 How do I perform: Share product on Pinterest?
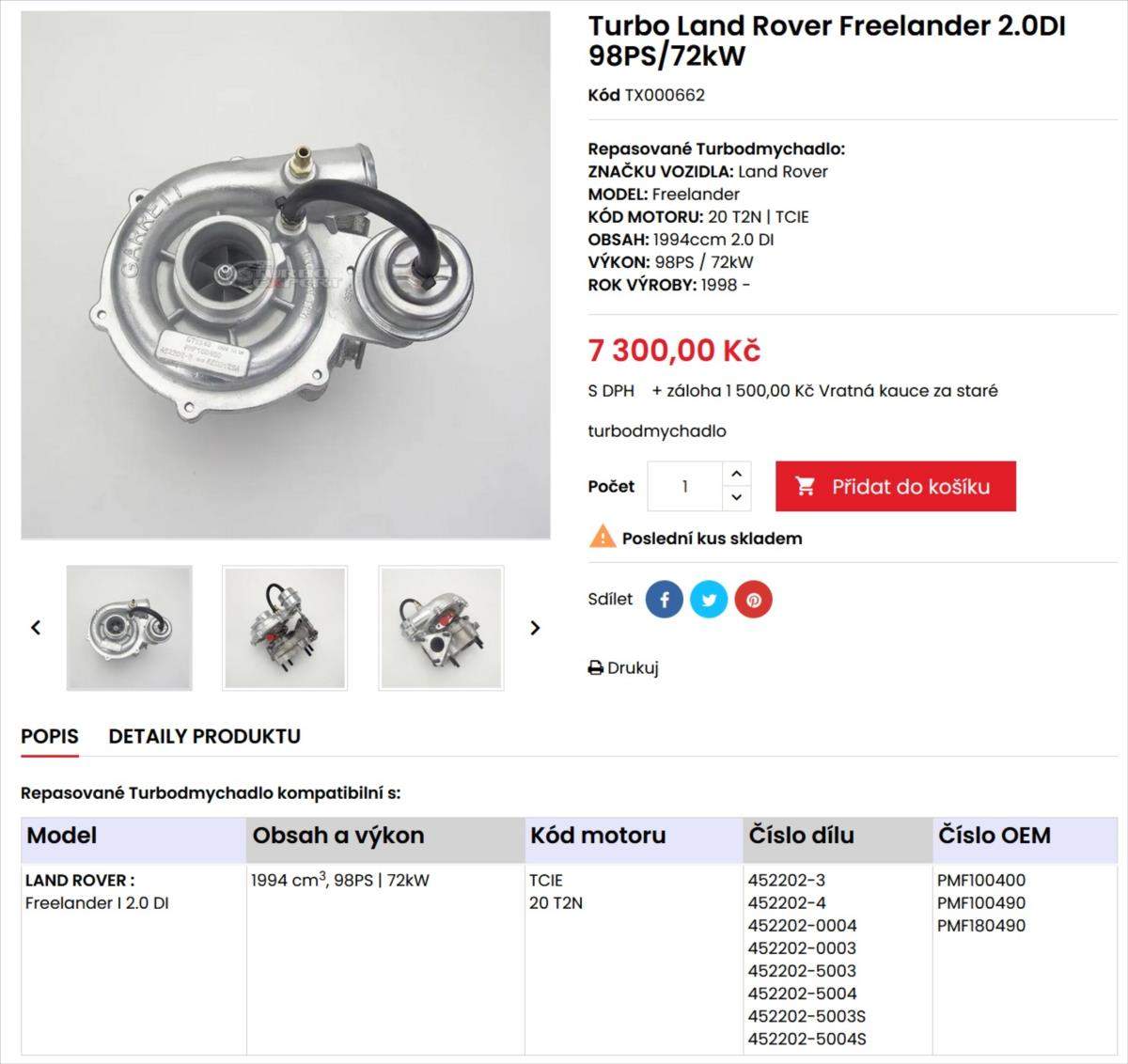point(753,600)
